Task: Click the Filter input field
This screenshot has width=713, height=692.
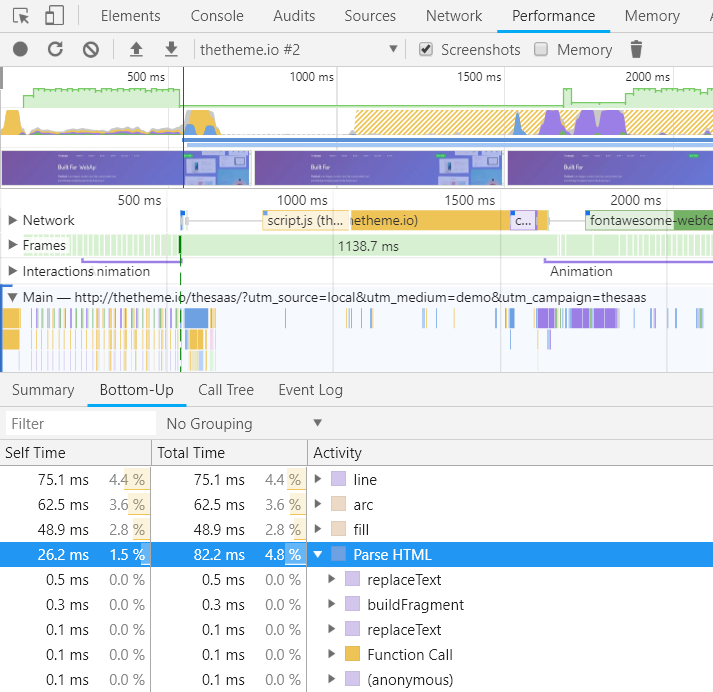Action: [80, 424]
